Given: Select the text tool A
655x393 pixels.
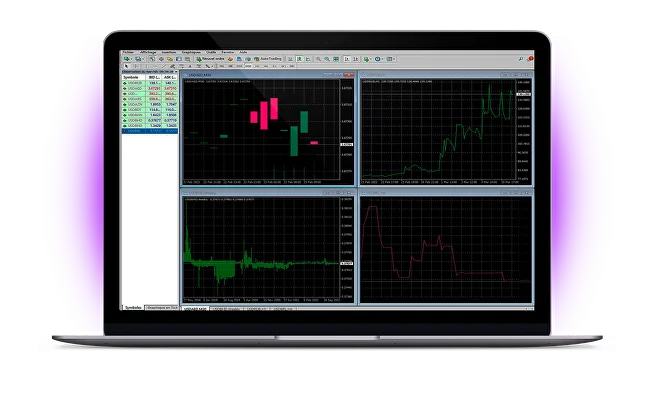Looking at the screenshot, I should [190, 66].
